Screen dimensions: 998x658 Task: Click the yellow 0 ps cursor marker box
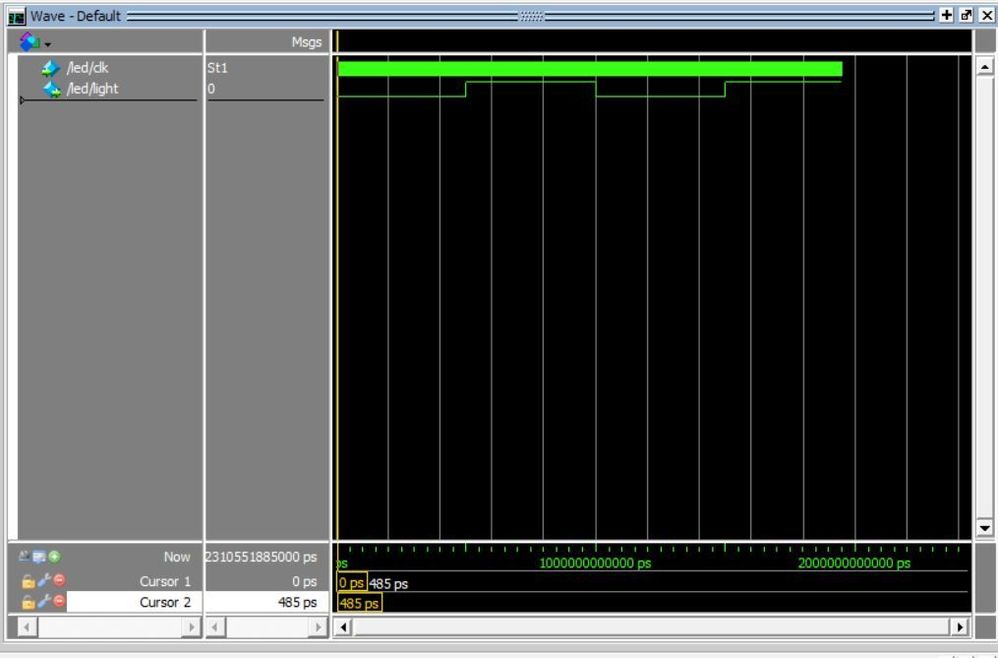352,582
